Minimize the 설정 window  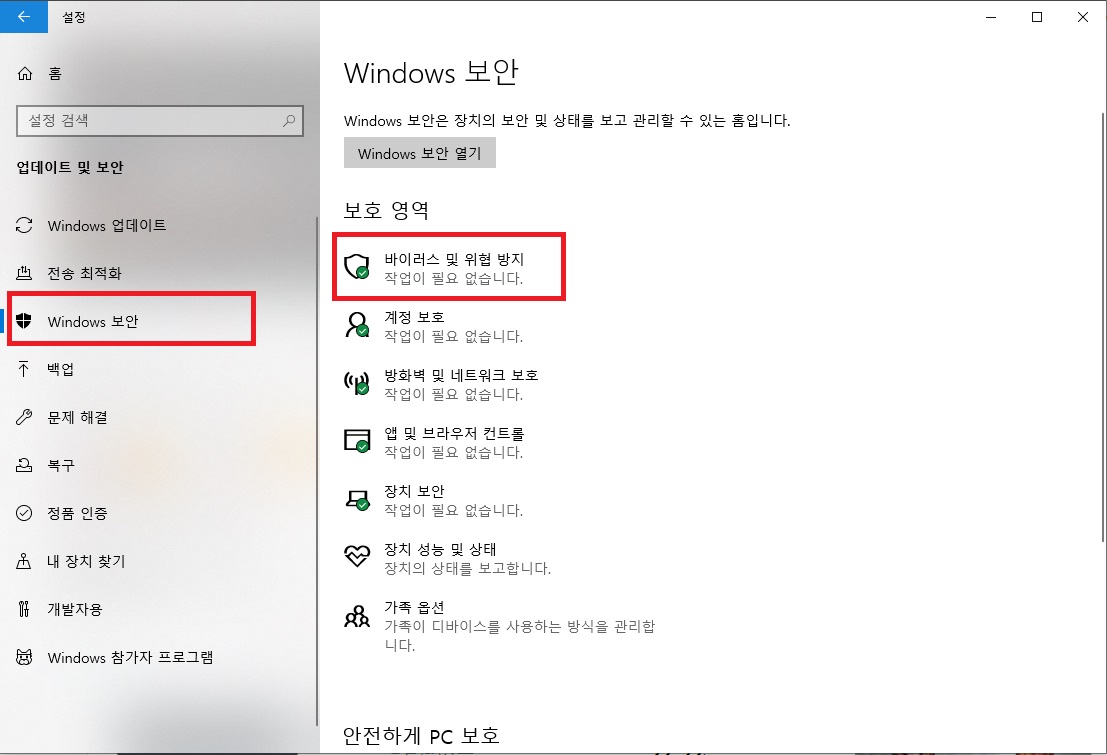coord(991,17)
